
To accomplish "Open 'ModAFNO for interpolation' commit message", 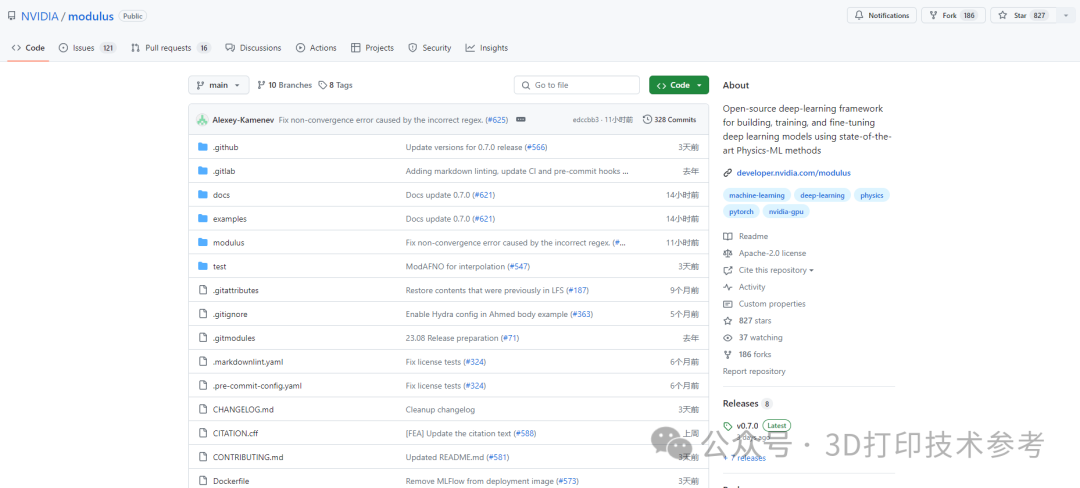I will [455, 266].
